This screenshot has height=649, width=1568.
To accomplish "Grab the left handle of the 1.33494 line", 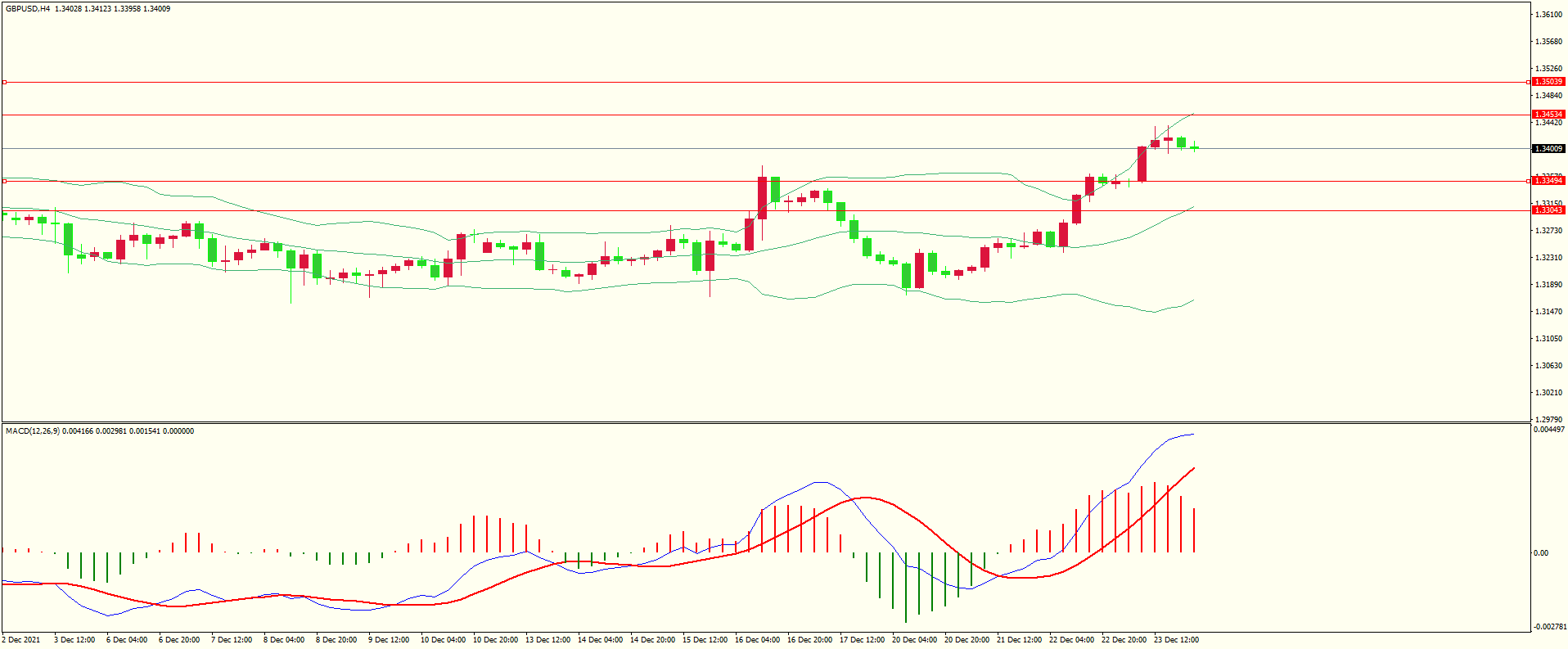I will coord(4,181).
